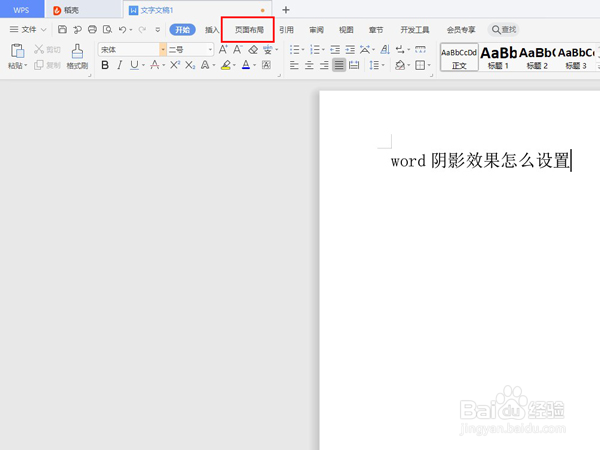Decrease indent with the outdent icon

335,49
